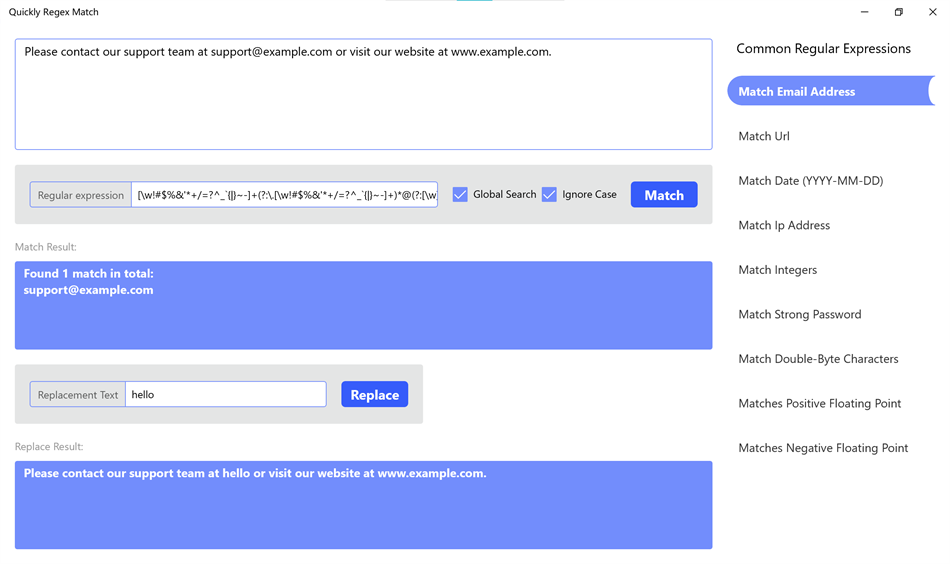Click the 'Found 1 match in total:' text
This screenshot has height=564, width=950.
click(x=88, y=274)
